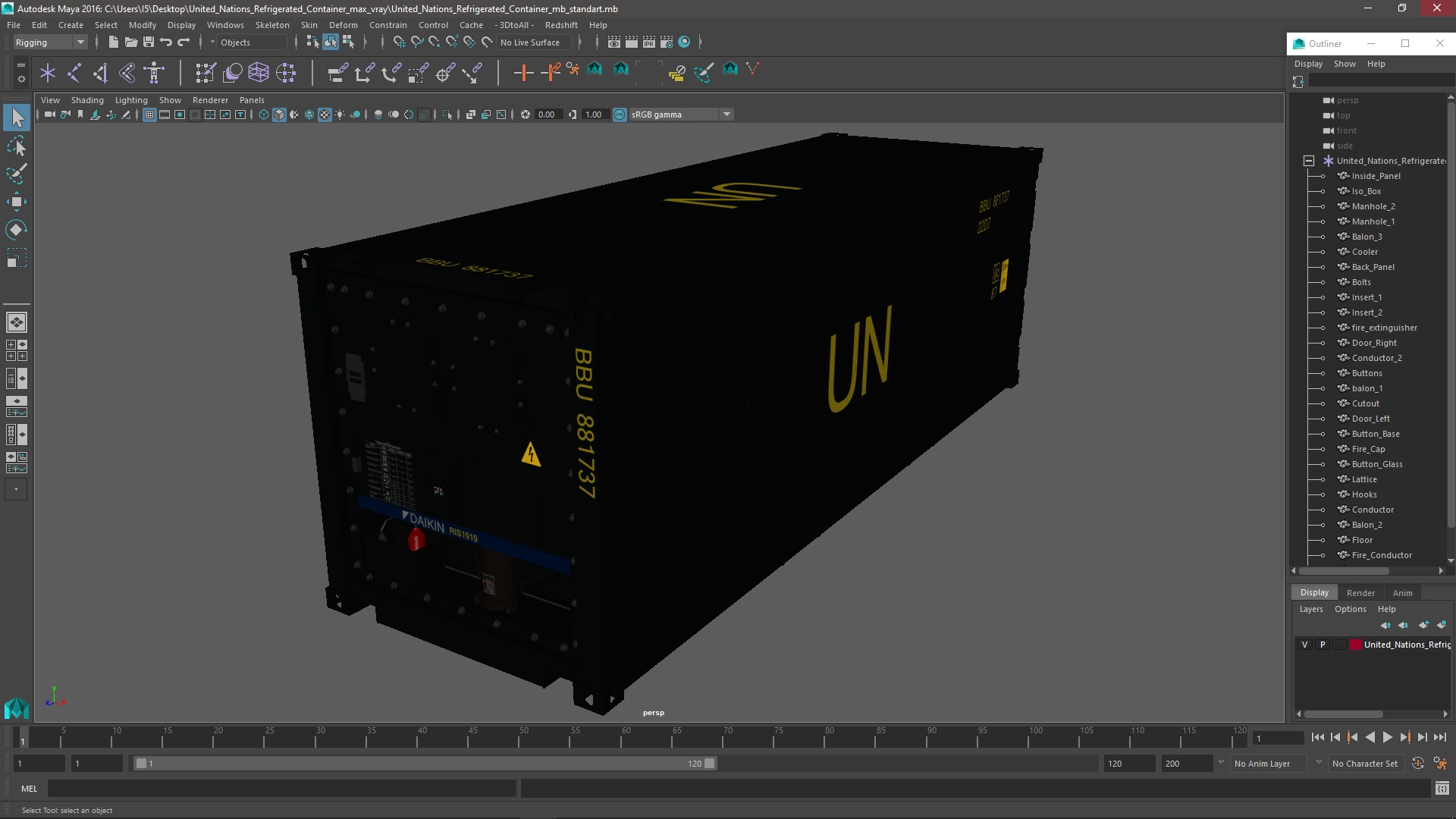Open the Deform menu
The width and height of the screenshot is (1456, 819).
[343, 25]
